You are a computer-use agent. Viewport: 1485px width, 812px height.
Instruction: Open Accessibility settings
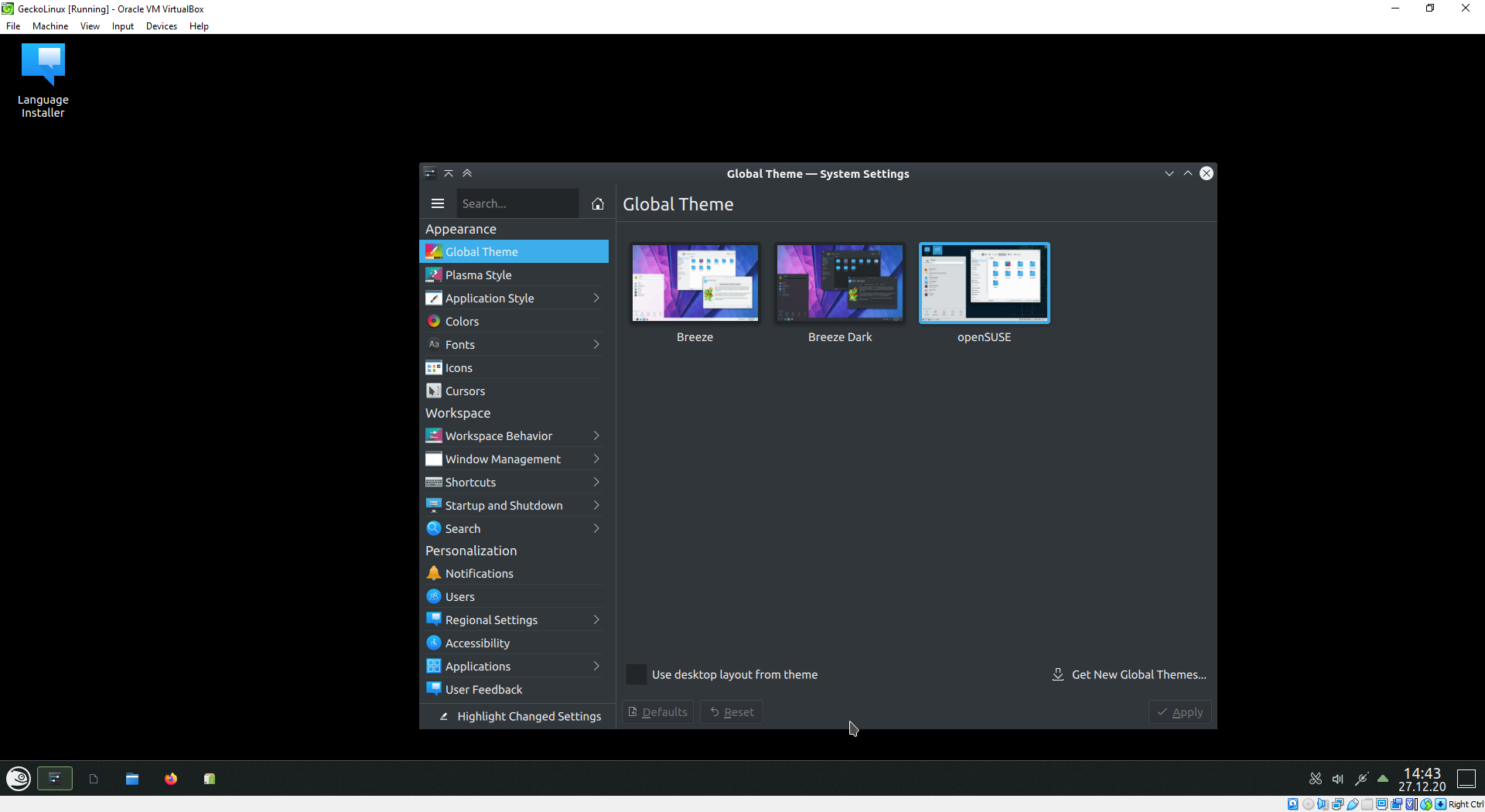(514, 643)
